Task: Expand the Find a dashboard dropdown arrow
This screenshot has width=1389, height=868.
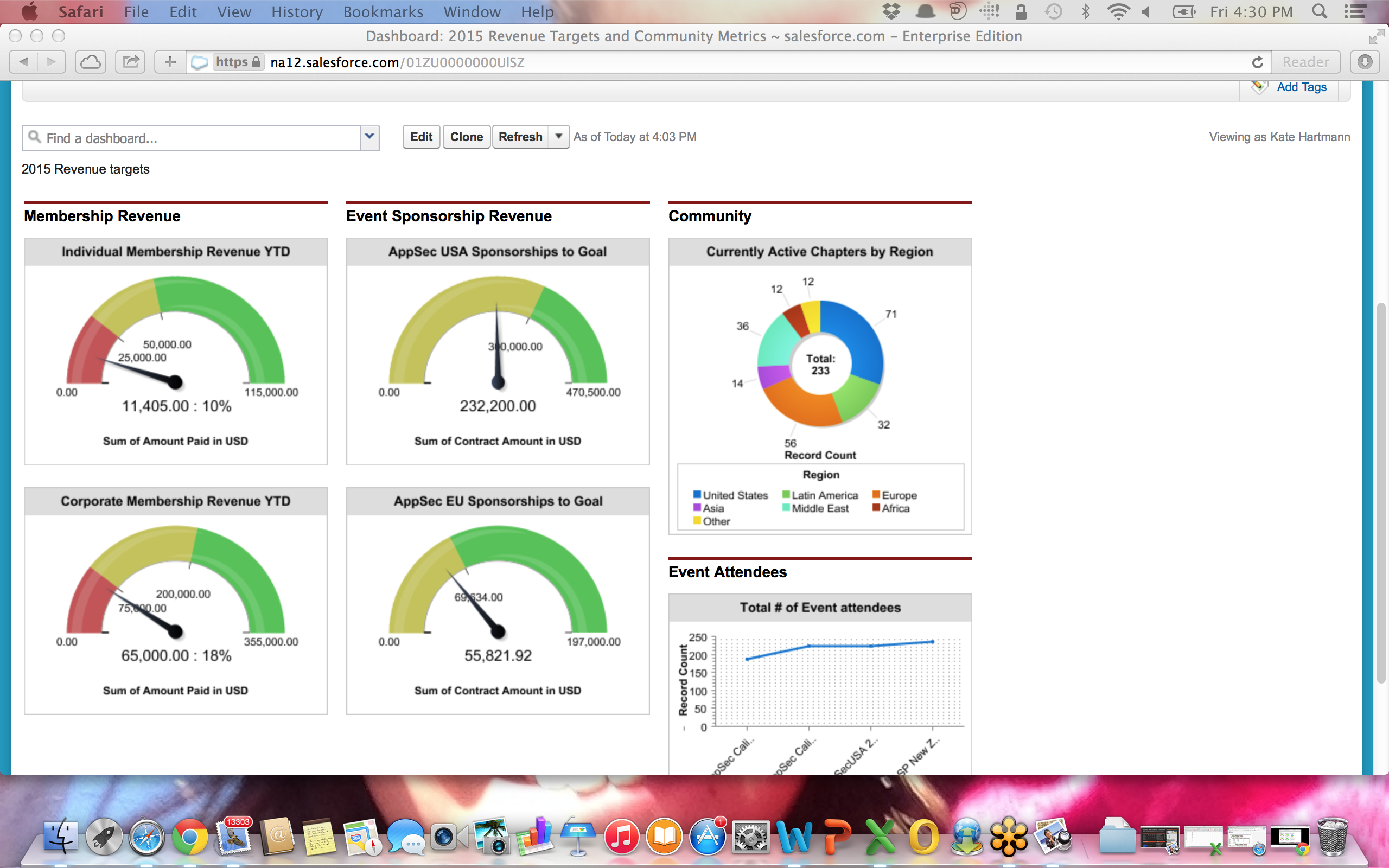Action: 369,137
